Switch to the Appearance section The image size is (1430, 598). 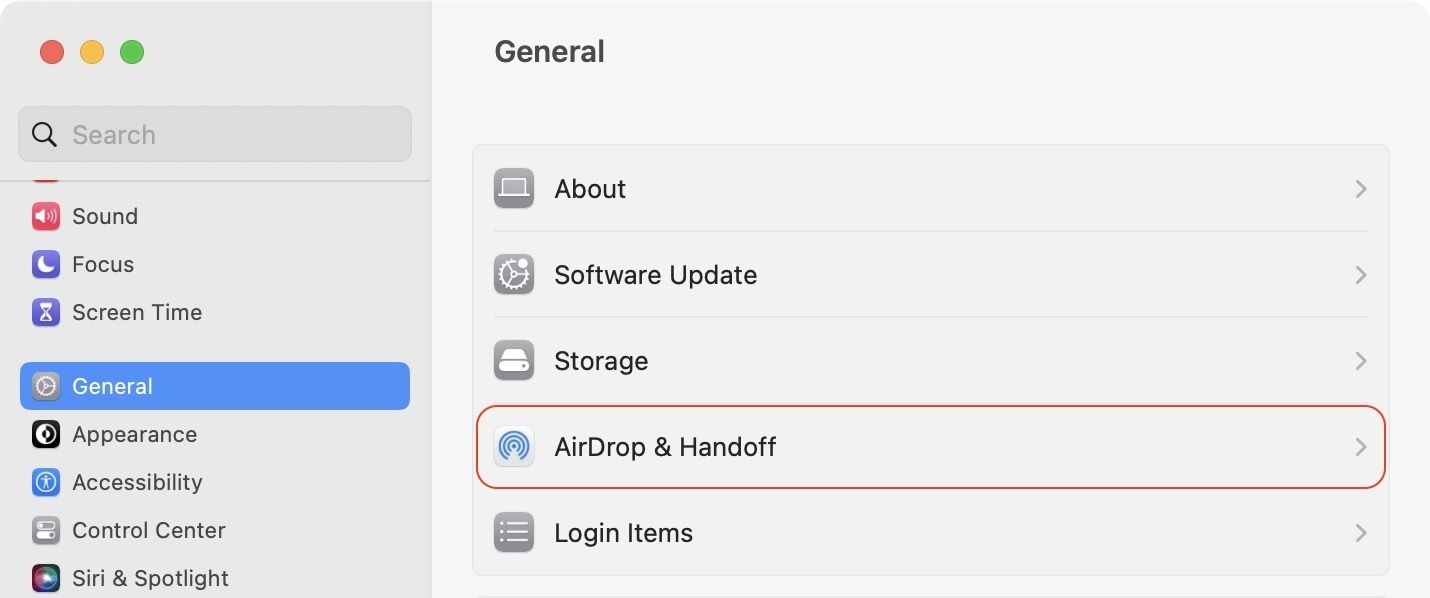(135, 434)
